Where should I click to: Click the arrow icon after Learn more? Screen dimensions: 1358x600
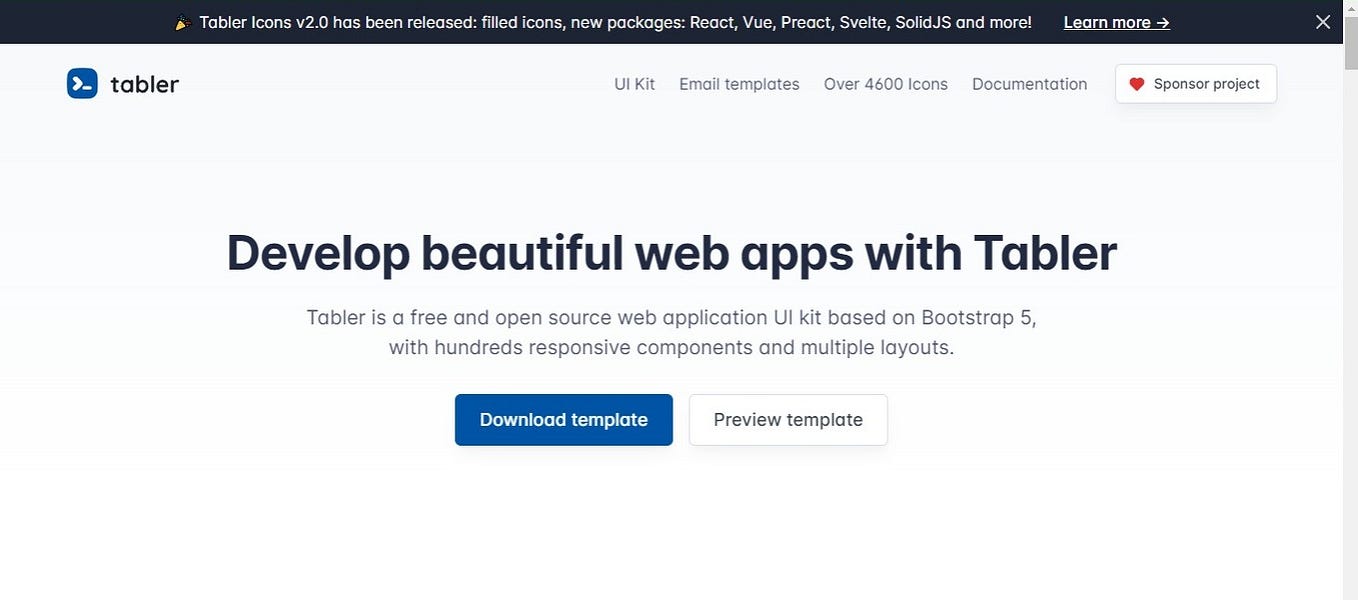click(1163, 21)
